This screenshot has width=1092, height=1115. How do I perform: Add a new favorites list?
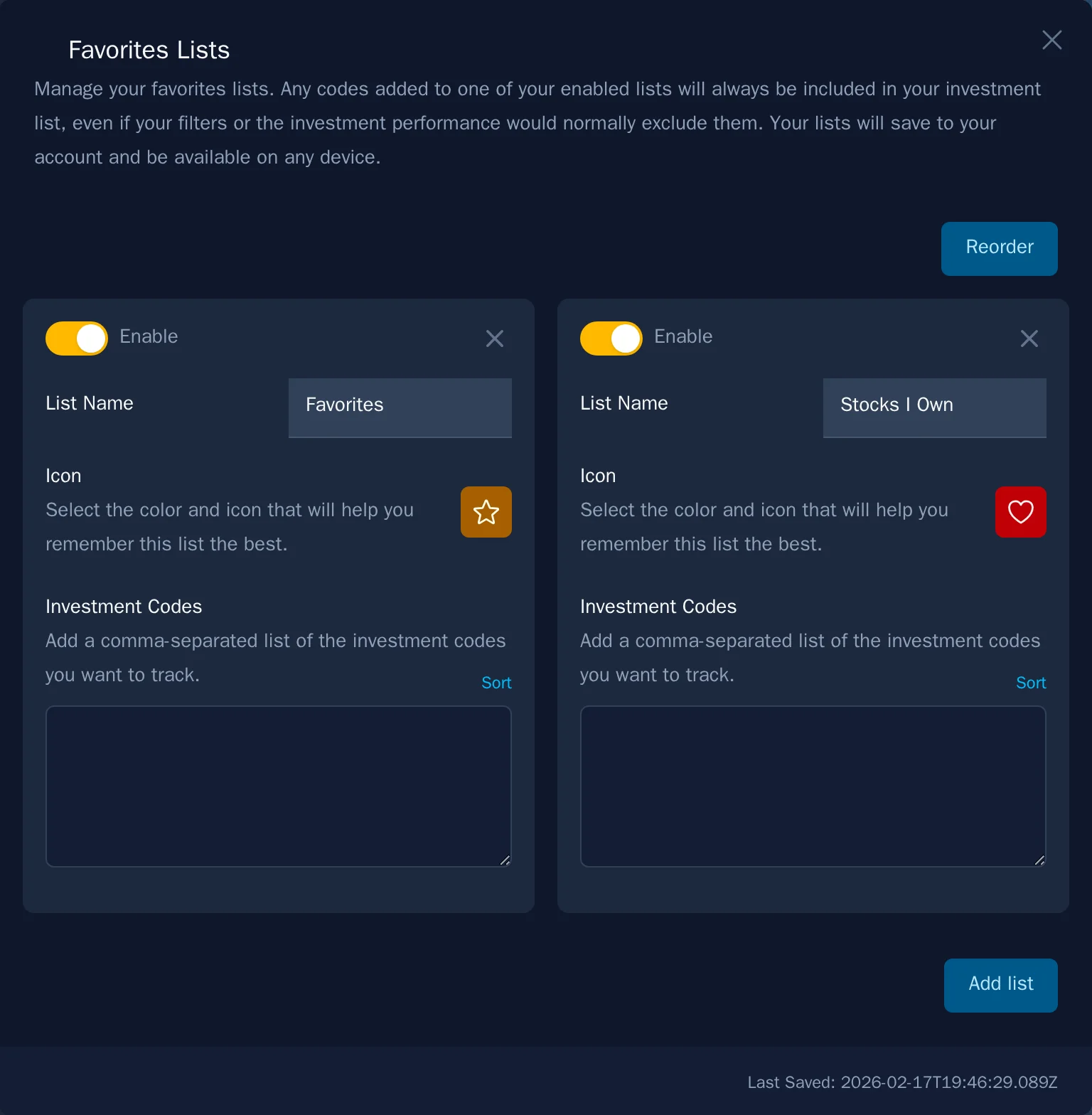click(1000, 985)
